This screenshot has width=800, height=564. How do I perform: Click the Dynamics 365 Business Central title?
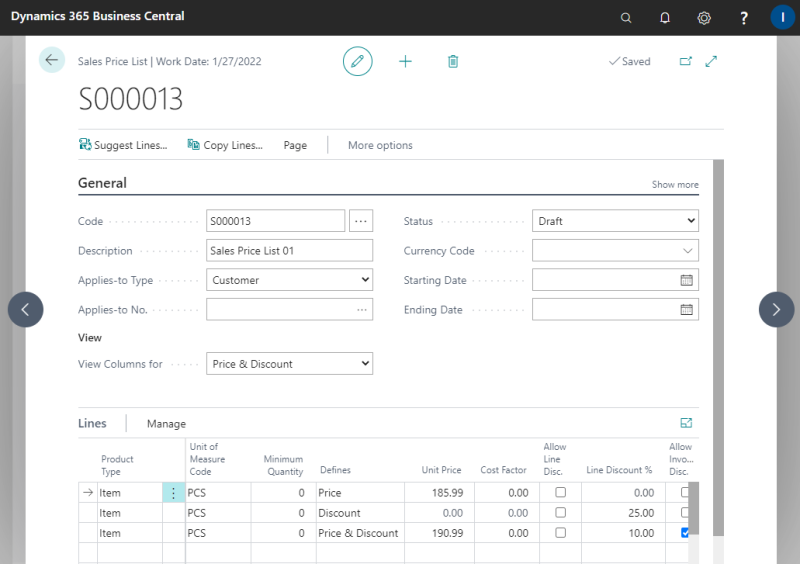97,16
